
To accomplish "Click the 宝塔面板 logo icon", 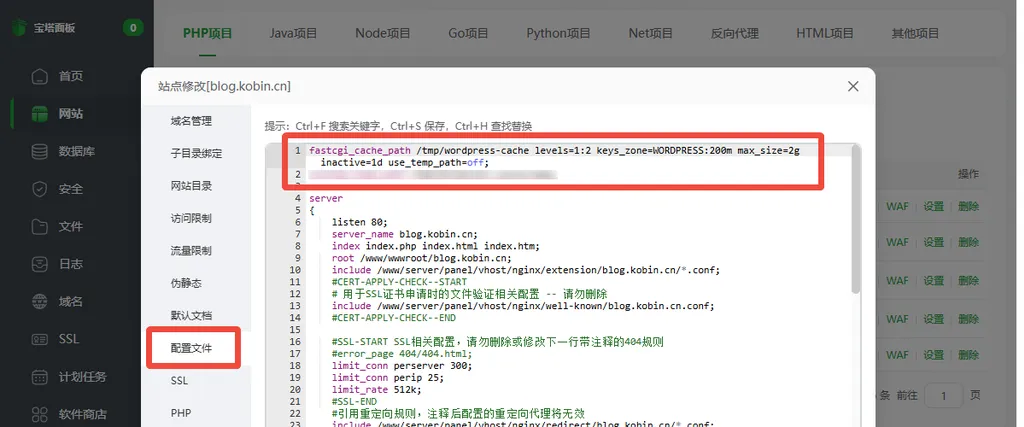I will point(18,28).
